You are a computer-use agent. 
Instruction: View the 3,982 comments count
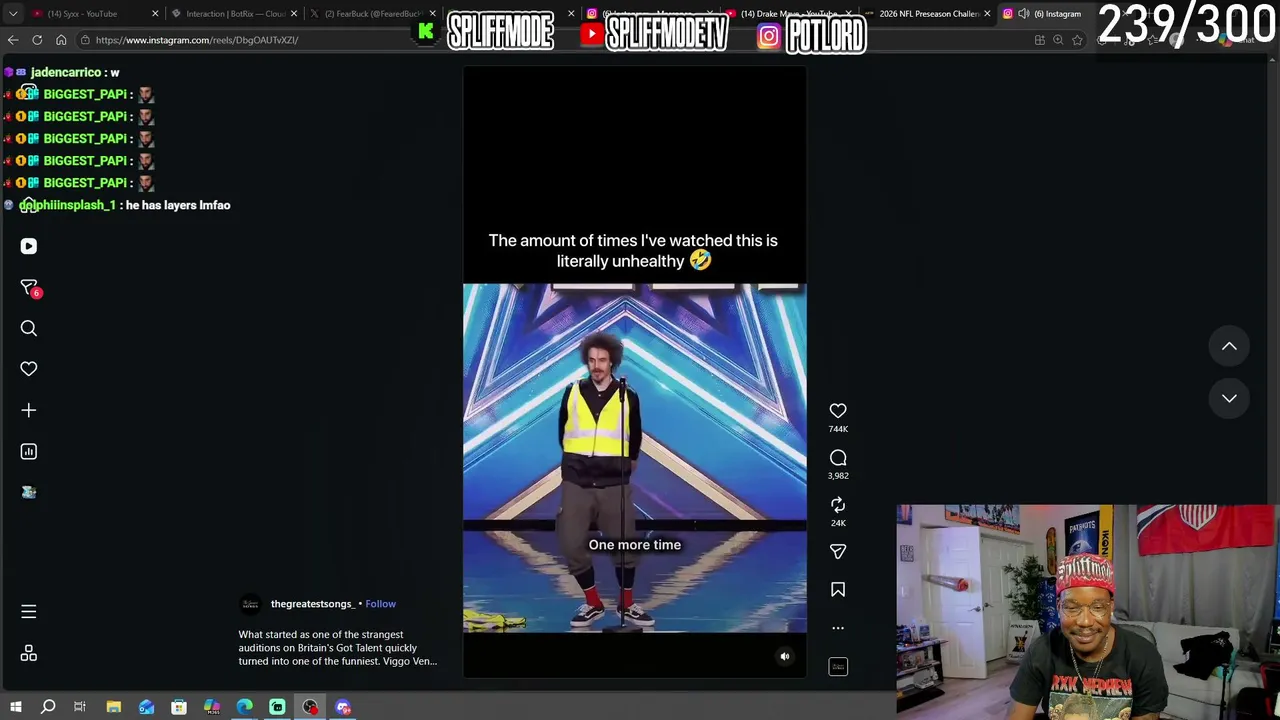click(838, 476)
